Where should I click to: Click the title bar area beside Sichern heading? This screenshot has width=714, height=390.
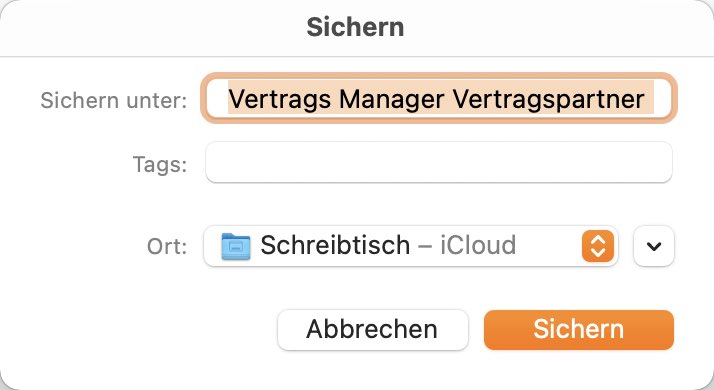pos(546,27)
